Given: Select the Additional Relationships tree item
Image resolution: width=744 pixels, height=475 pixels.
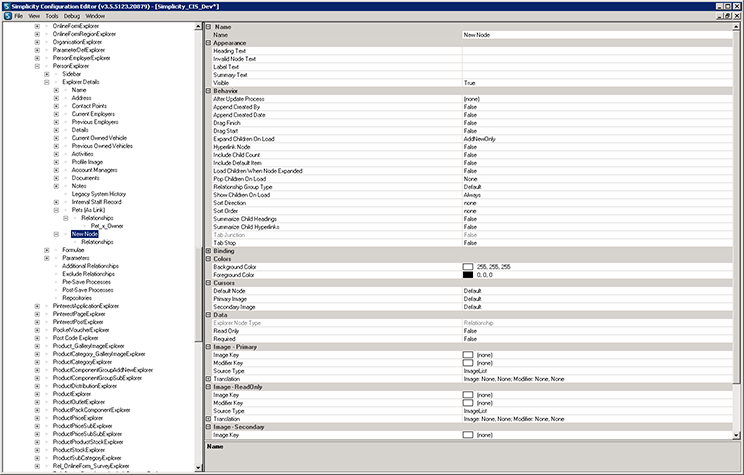Looking at the screenshot, I should pyautogui.click(x=90, y=266).
